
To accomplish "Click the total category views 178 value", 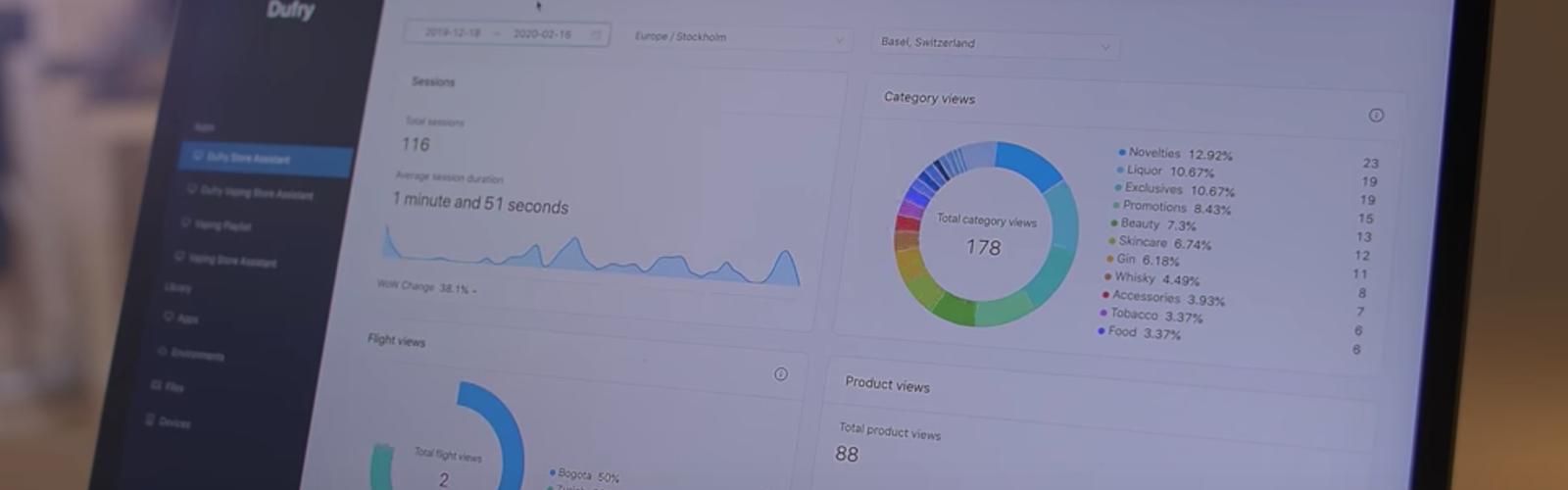I will pos(983,247).
